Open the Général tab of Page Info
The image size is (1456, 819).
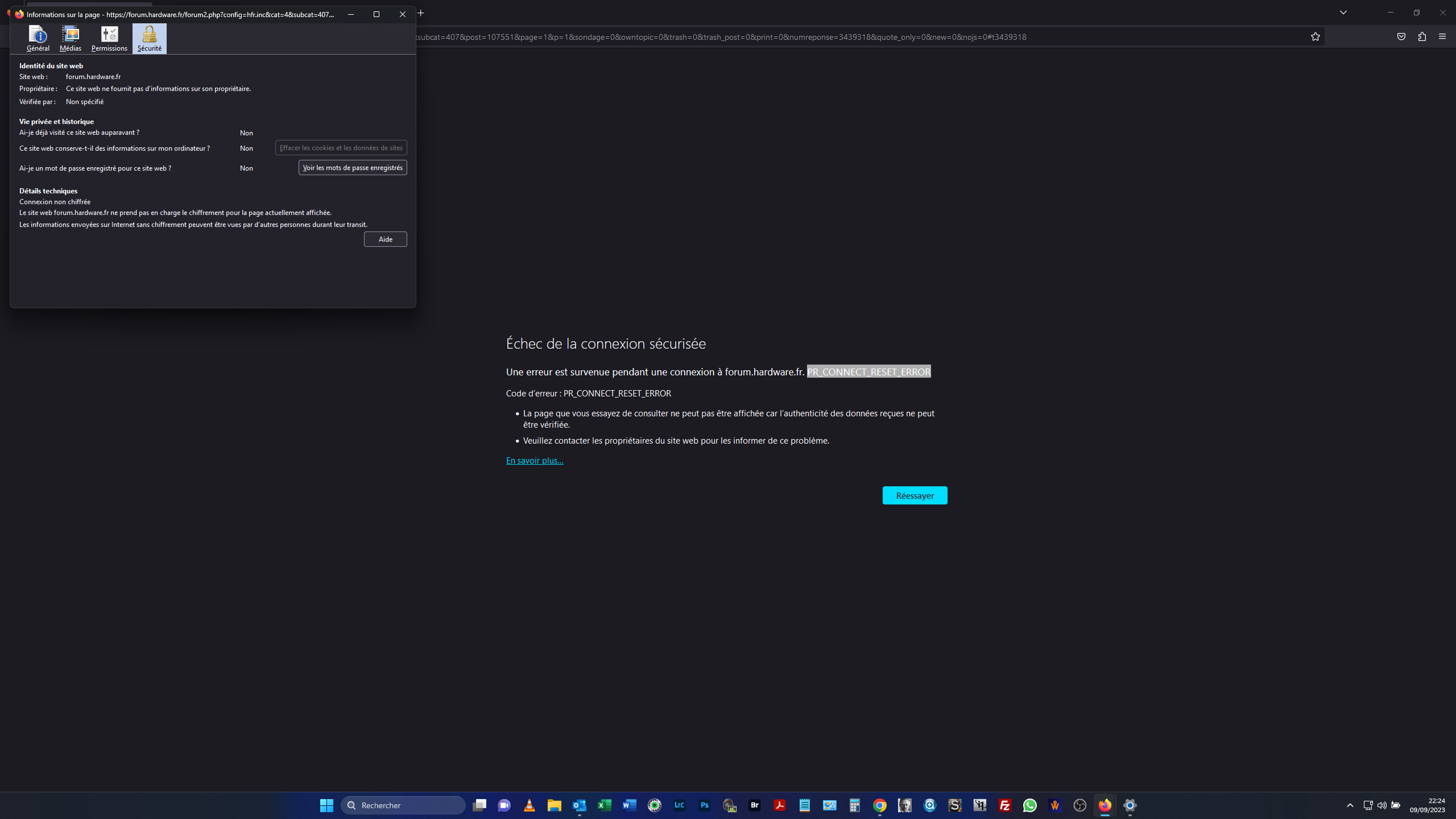(x=38, y=39)
